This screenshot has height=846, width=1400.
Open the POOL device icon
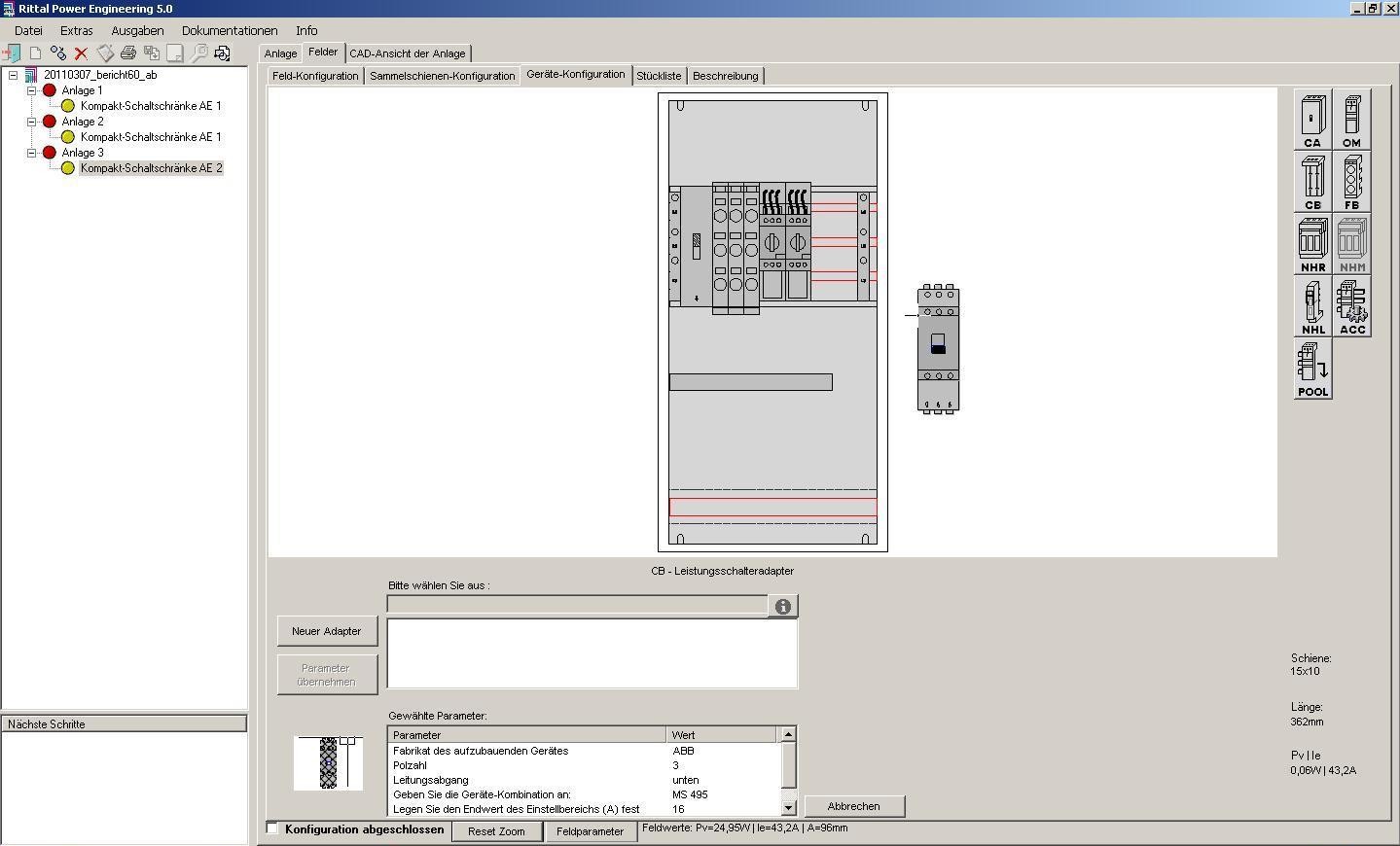[x=1312, y=370]
